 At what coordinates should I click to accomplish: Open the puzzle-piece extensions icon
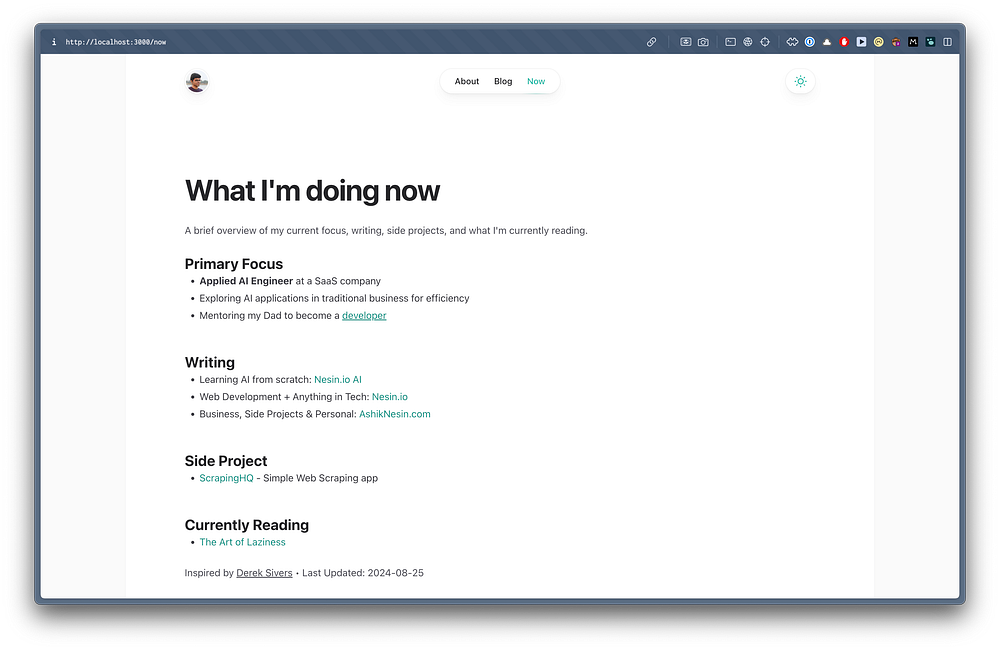coord(792,42)
